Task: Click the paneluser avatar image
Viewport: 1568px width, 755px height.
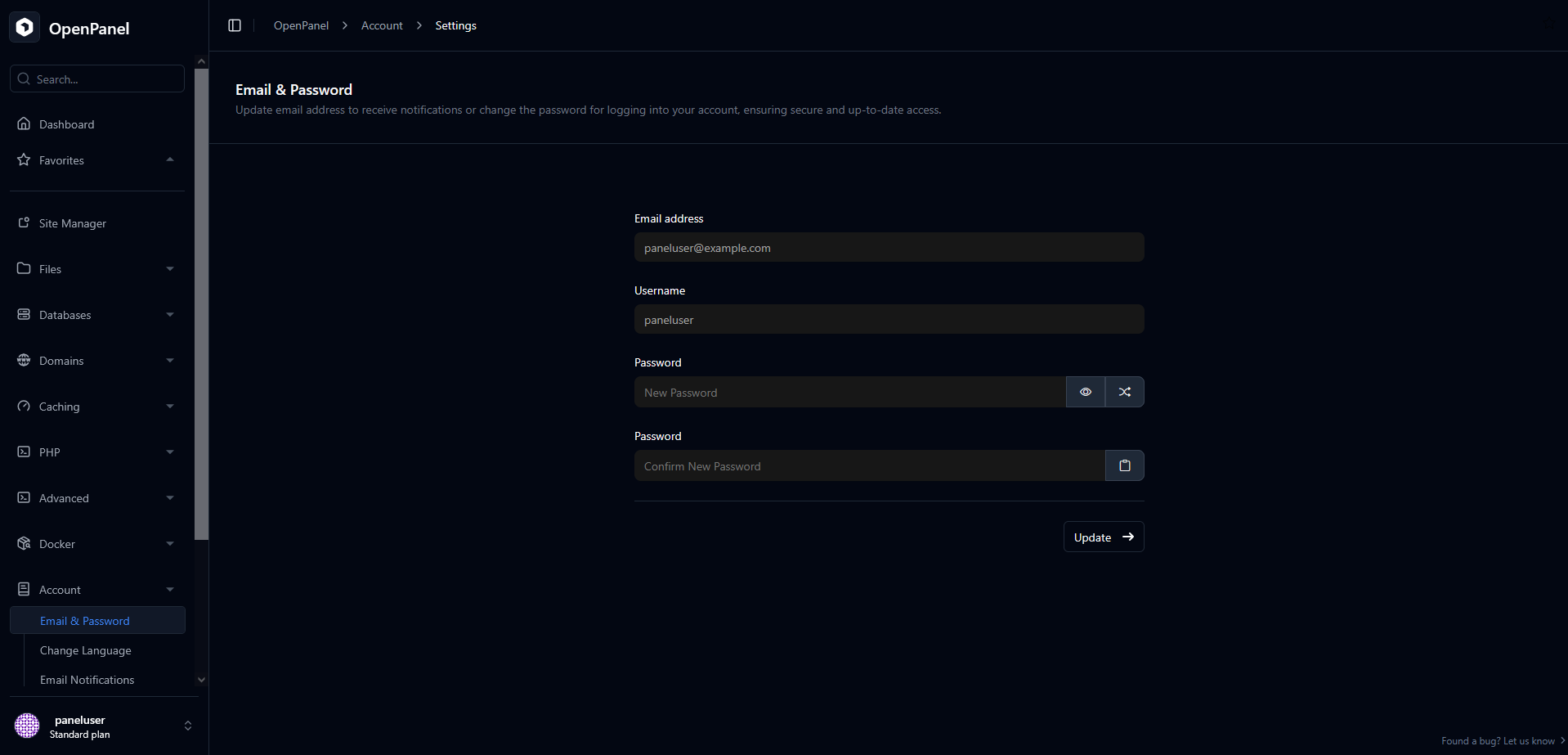Action: click(x=27, y=726)
